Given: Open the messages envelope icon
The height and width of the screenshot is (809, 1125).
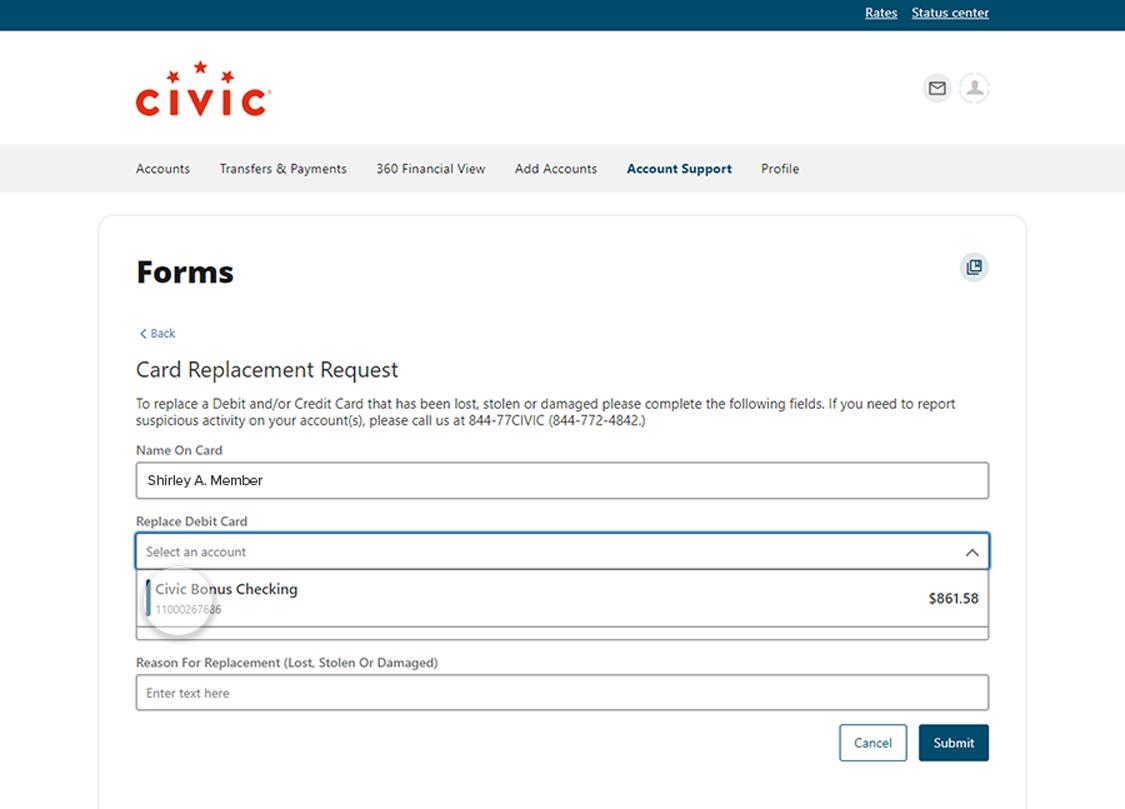Looking at the screenshot, I should 936,89.
